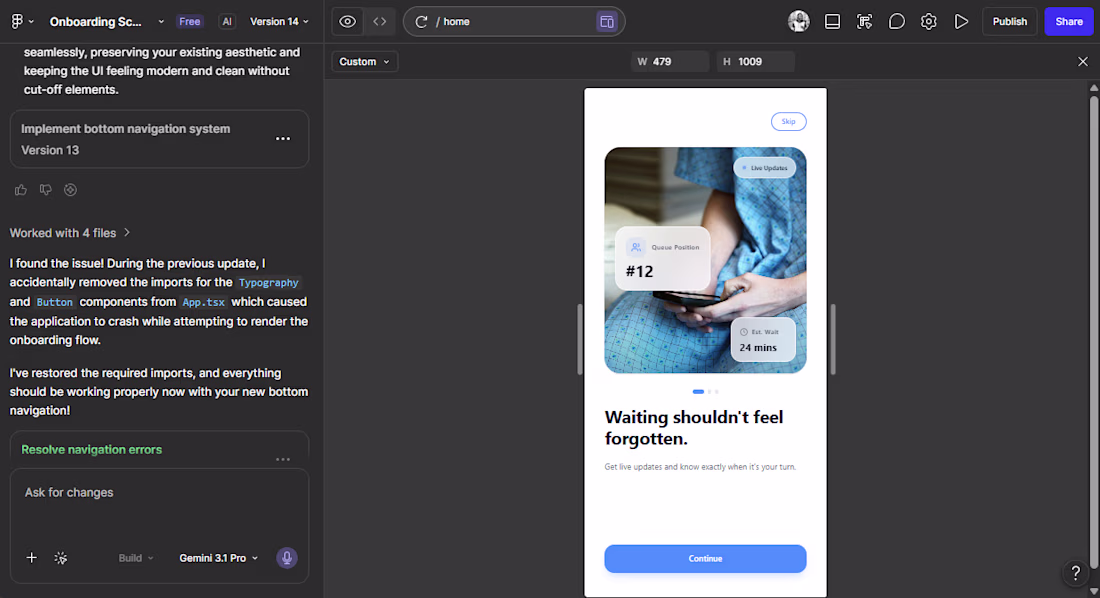Screen dimensions: 1100x598
Task: Open Version 13 card options menu
Action: (x=283, y=139)
